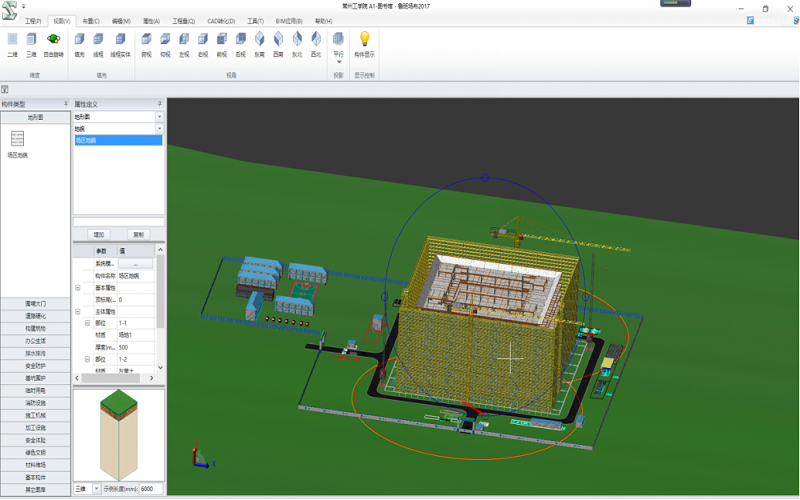Collapse the 基本属性 group

[x=78, y=288]
